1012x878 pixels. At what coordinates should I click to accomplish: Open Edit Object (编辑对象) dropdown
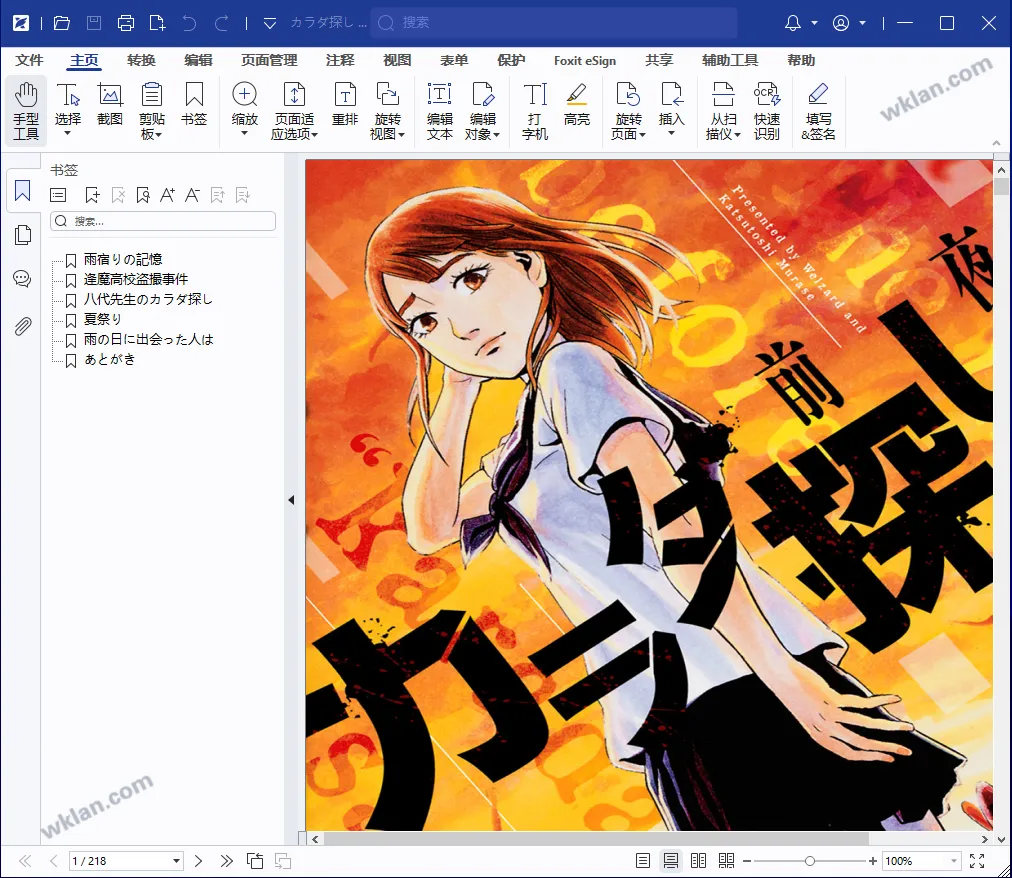point(482,111)
